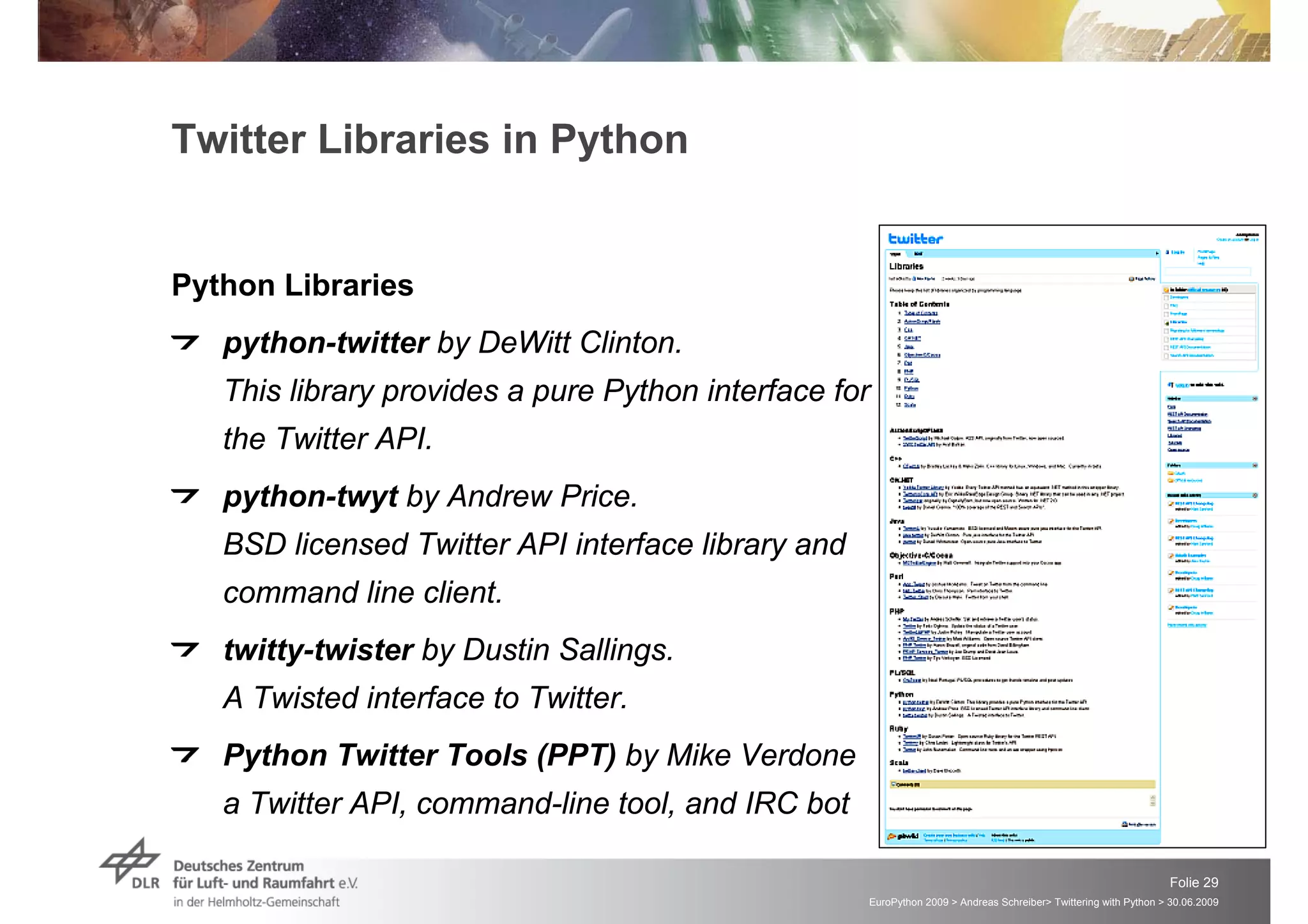Click the DLR logo in the footer
Image resolution: width=1308 pixels, height=924 pixels.
pos(130,863)
